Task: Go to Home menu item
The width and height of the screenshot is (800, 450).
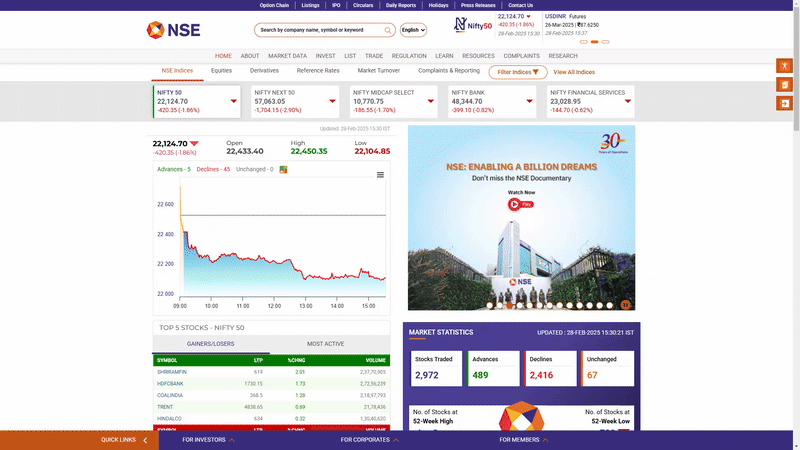Action: pyautogui.click(x=223, y=56)
